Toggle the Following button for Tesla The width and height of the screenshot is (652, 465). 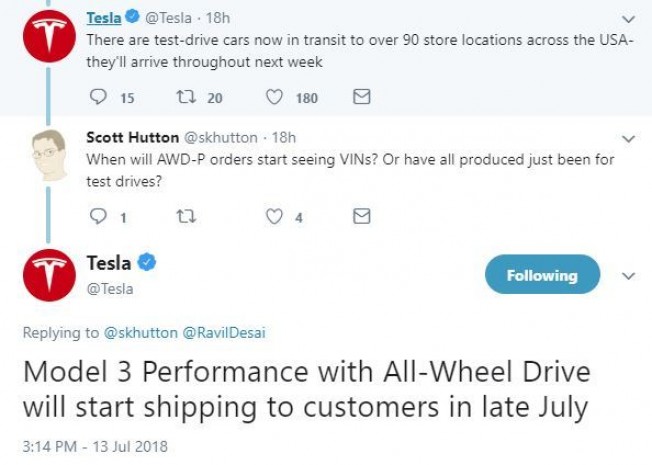click(x=542, y=275)
